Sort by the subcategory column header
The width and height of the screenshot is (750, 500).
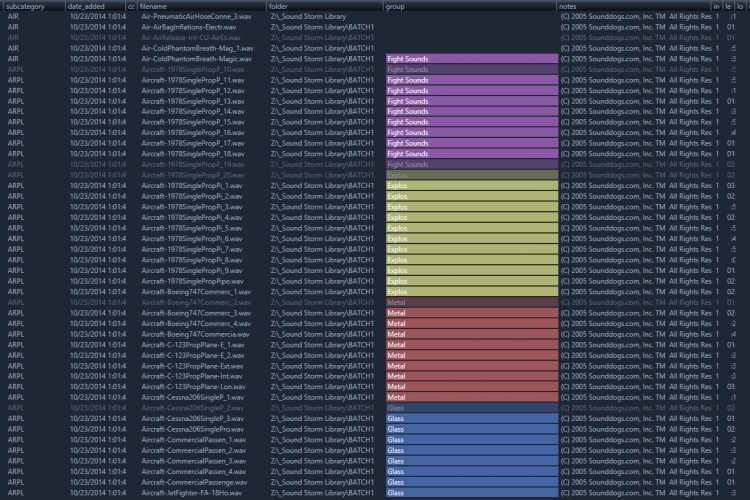click(33, 6)
